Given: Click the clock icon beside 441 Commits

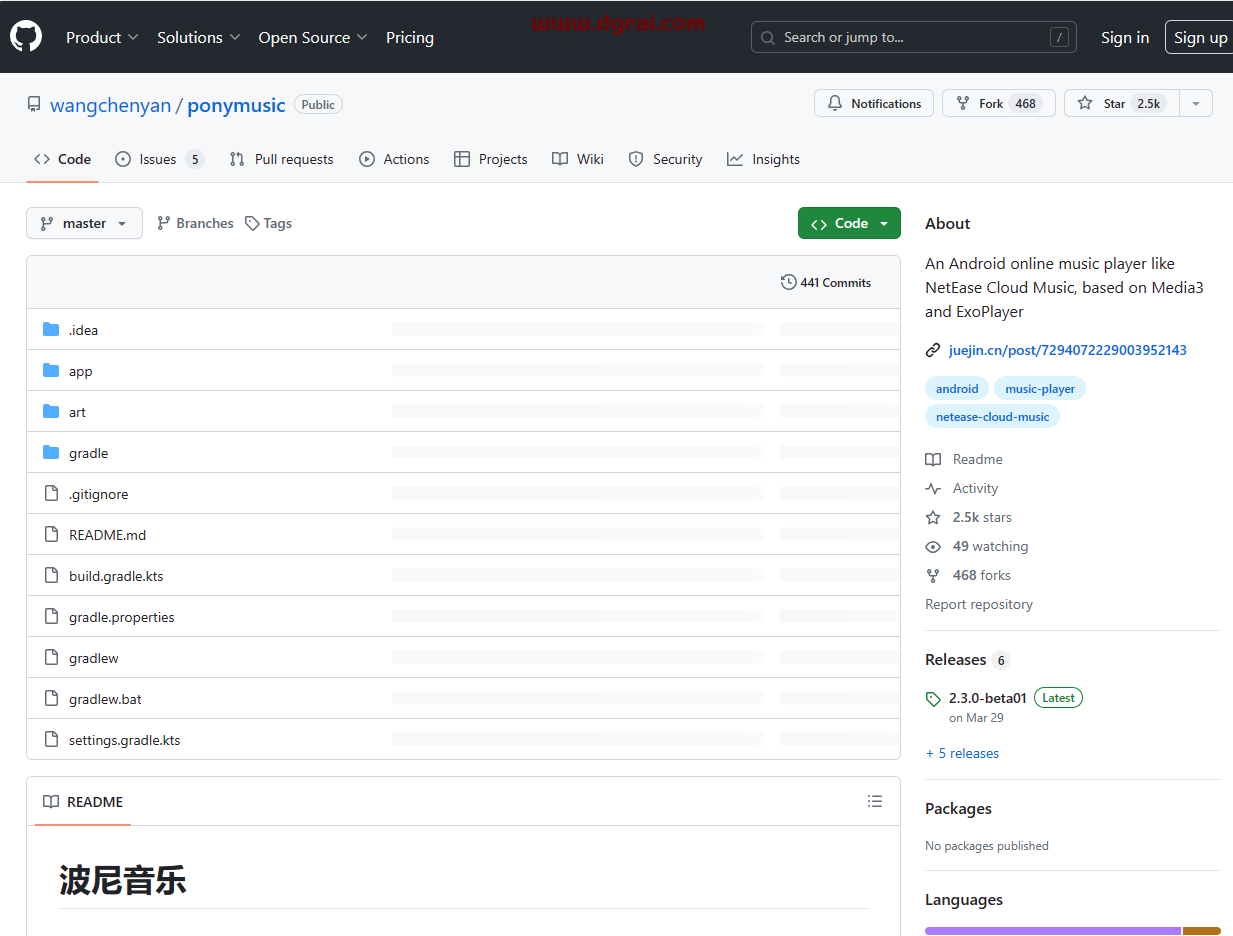Looking at the screenshot, I should (788, 282).
